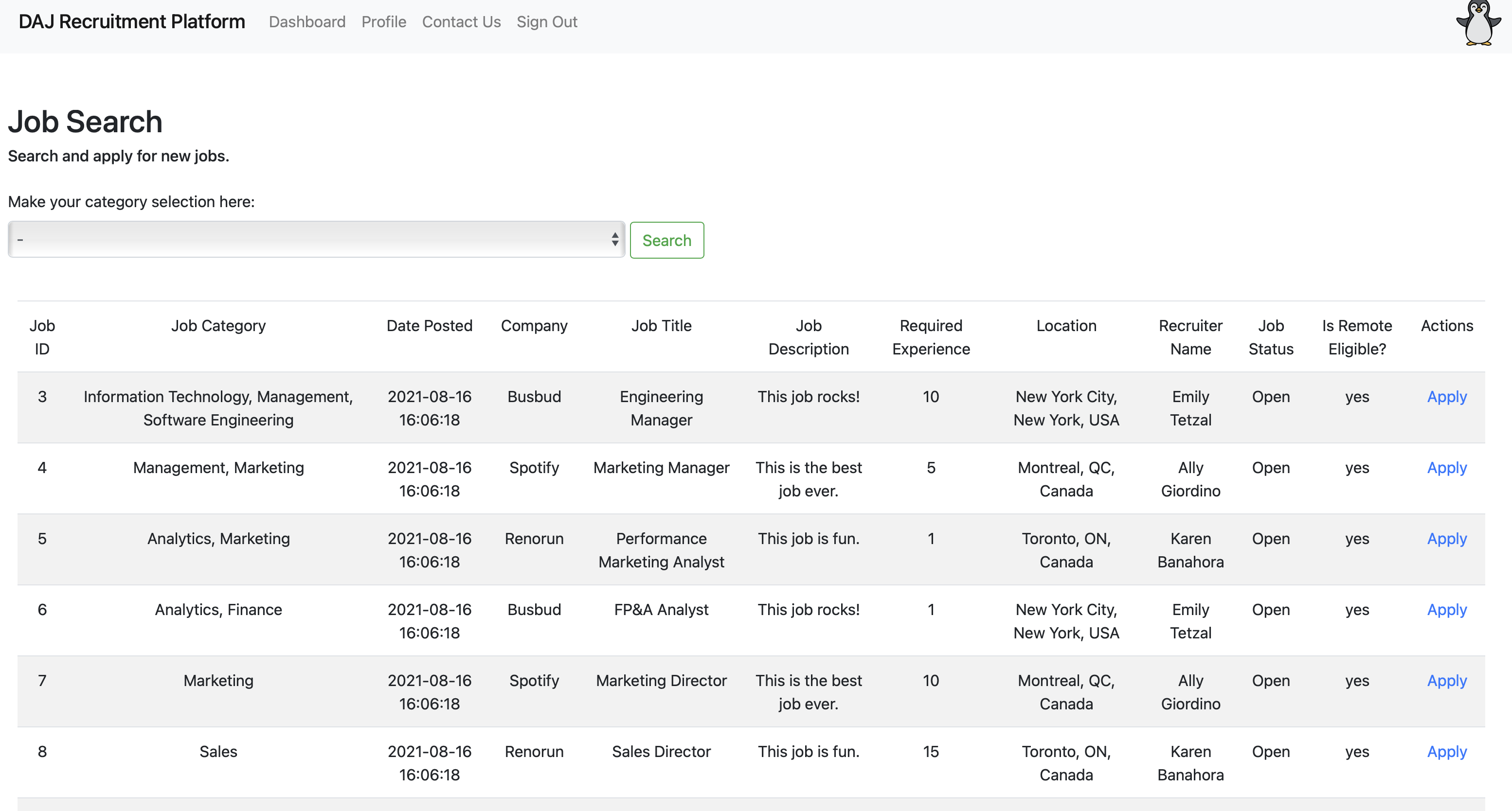Go to the Contact Us page
1512x811 pixels.
461,22
